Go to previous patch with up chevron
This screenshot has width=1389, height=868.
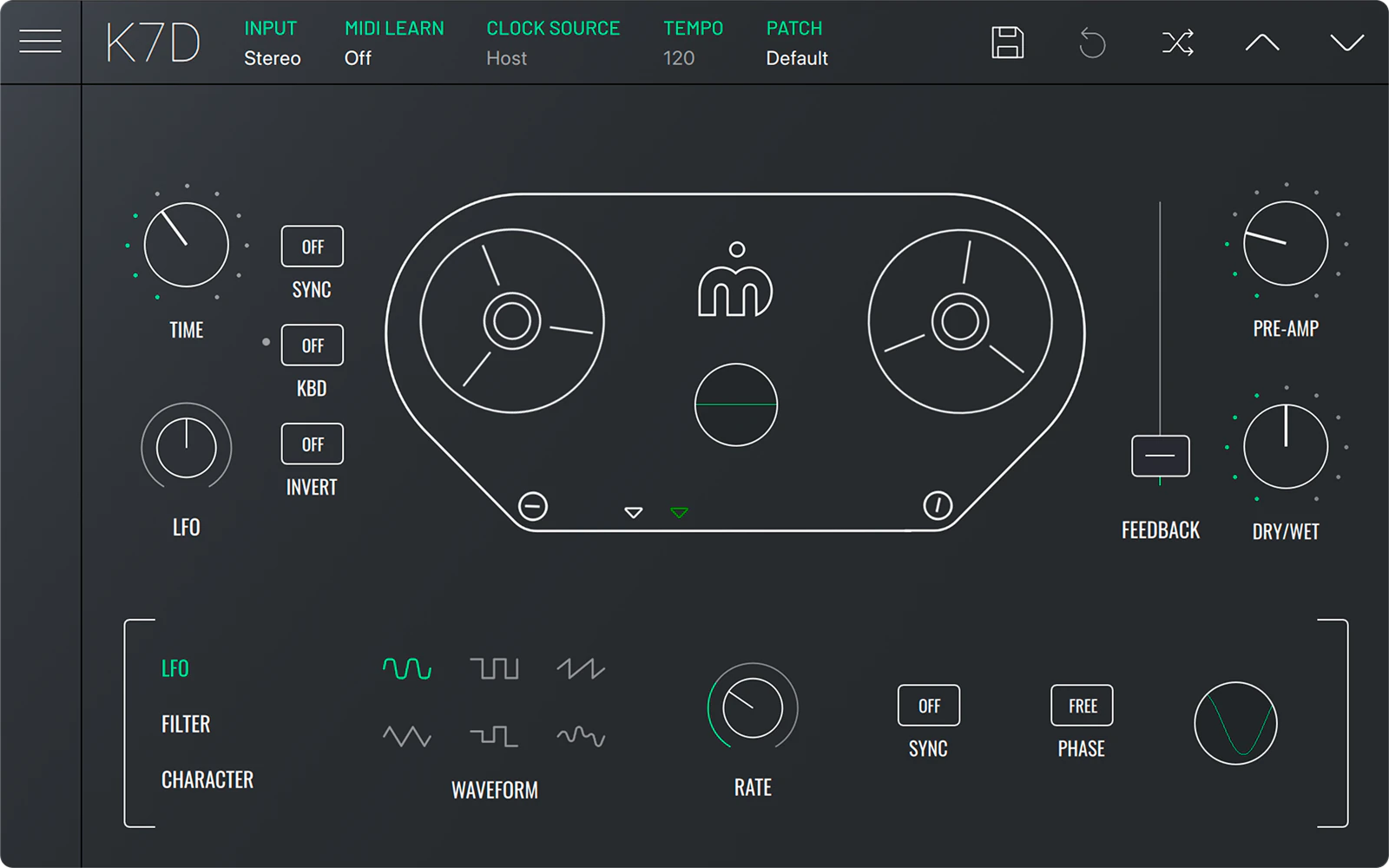[1262, 43]
